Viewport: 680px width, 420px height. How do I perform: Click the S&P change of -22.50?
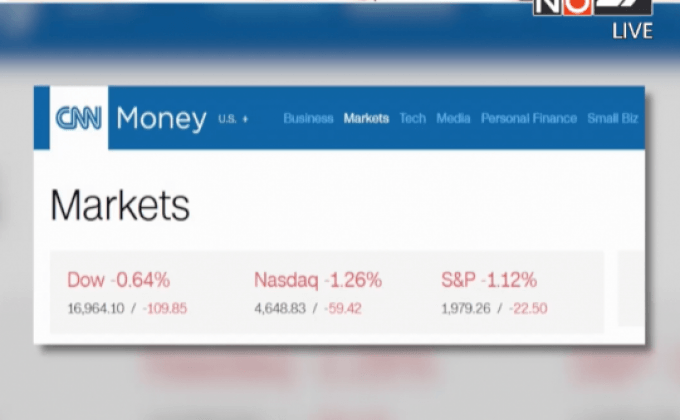(528, 308)
